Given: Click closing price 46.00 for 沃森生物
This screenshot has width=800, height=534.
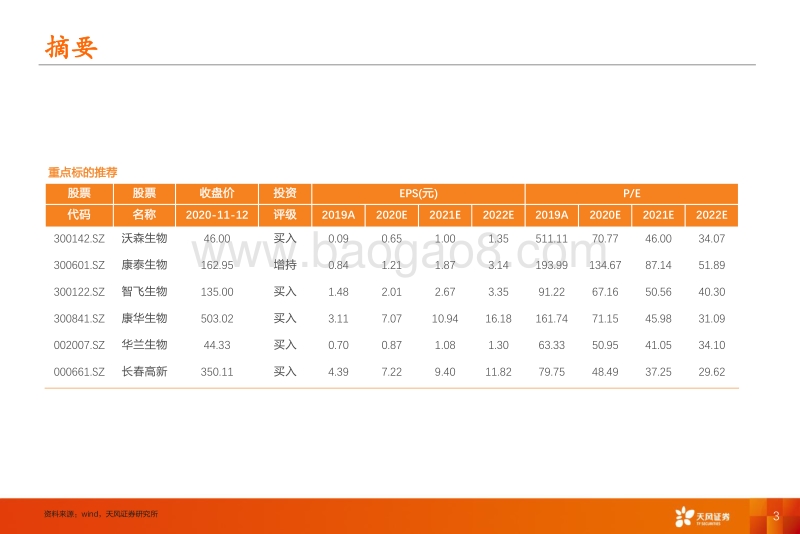Looking at the screenshot, I should click(217, 239).
